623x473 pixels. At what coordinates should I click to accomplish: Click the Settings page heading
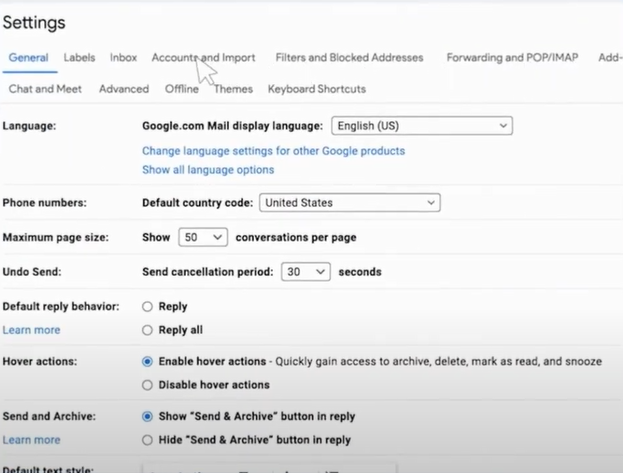pyautogui.click(x=34, y=23)
